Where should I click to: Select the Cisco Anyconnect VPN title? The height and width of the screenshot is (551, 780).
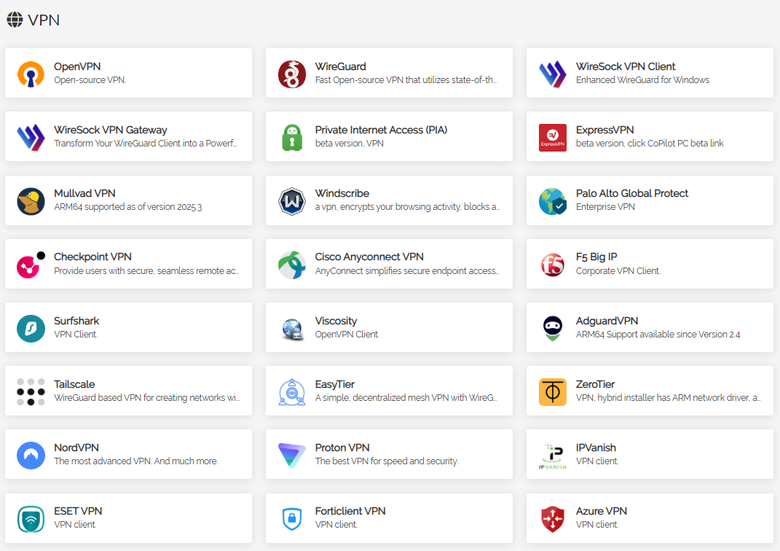[x=369, y=257]
